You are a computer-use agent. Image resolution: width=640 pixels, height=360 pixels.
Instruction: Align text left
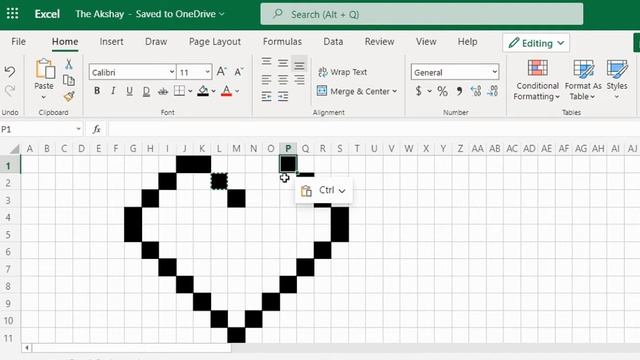point(267,80)
